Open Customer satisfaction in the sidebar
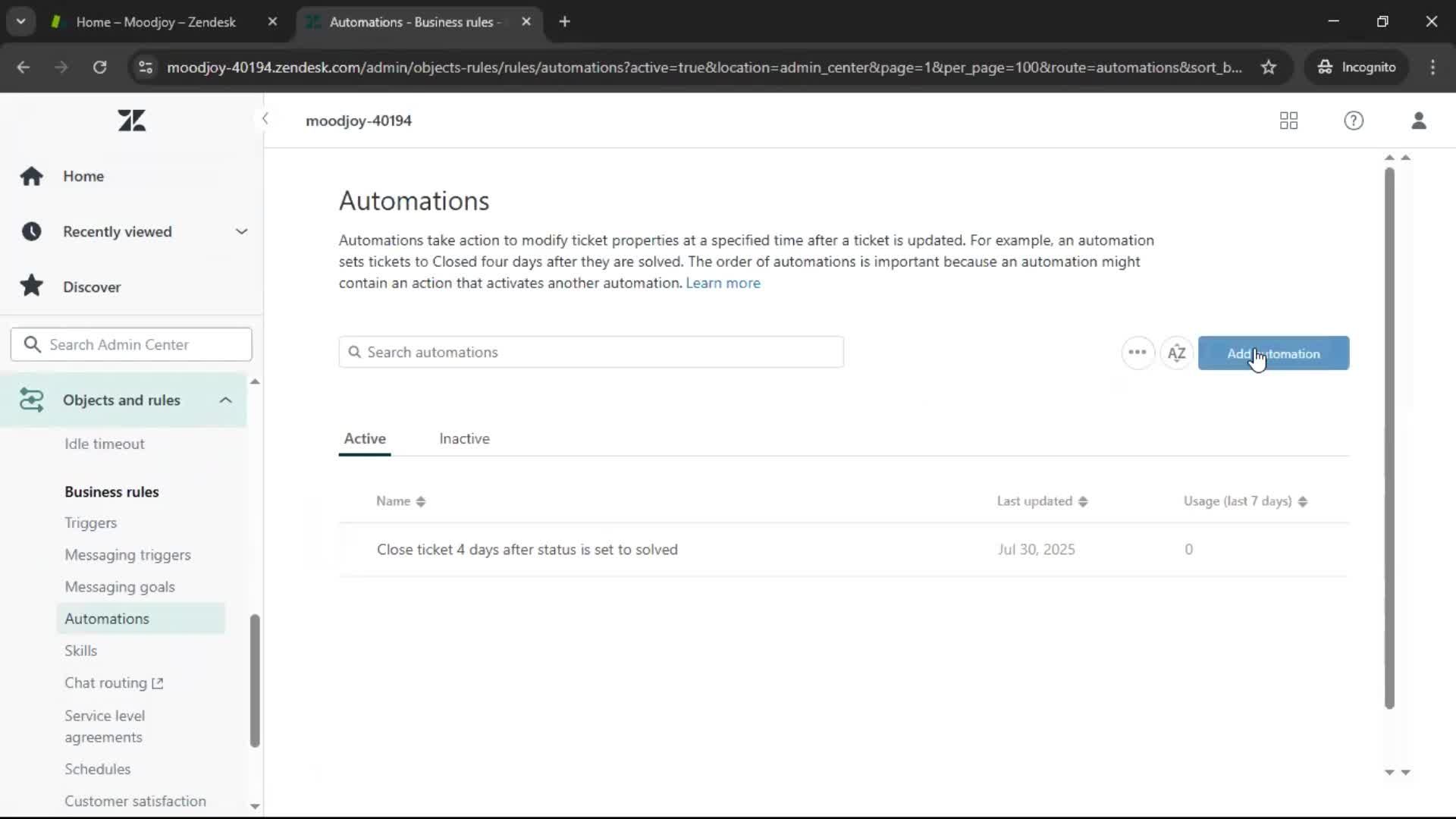Viewport: 1456px width, 819px height. pyautogui.click(x=135, y=801)
